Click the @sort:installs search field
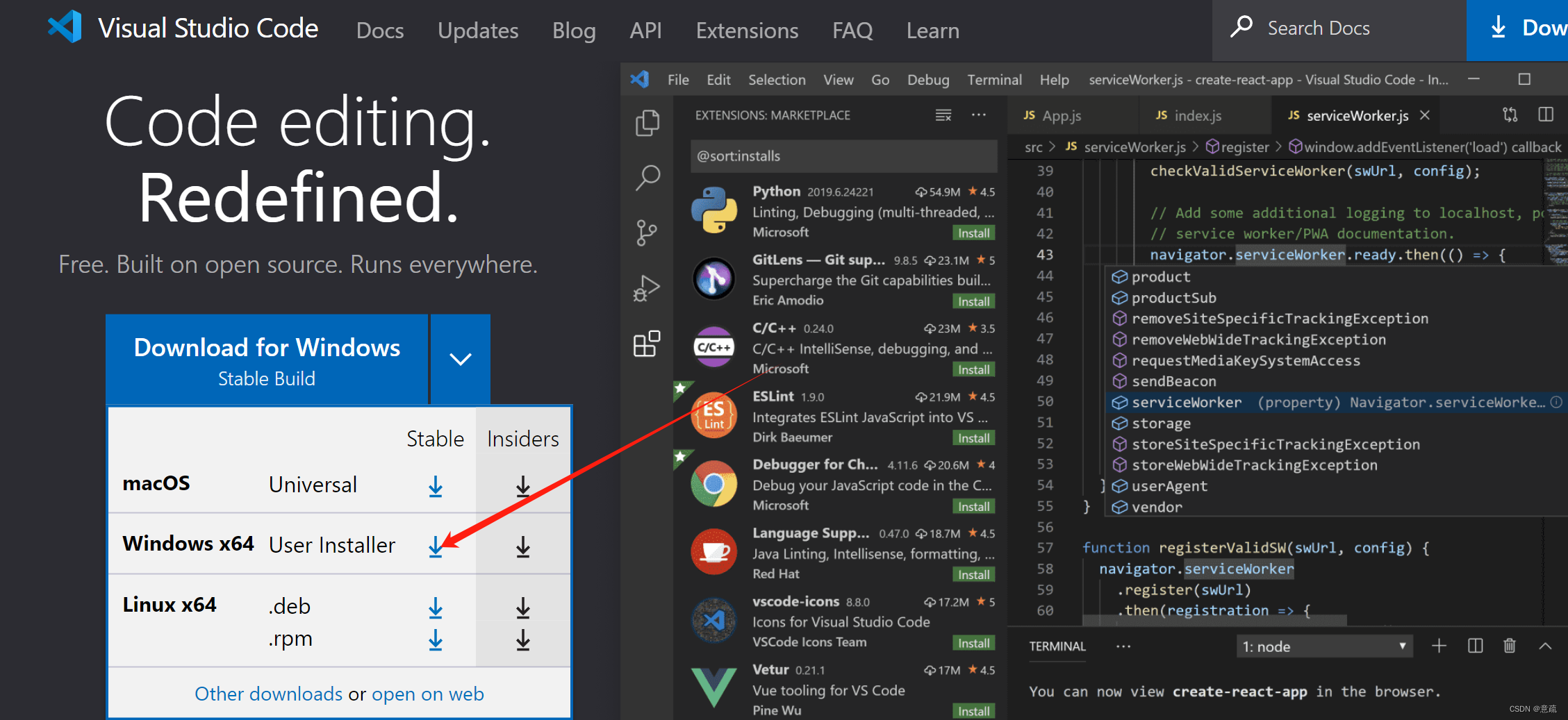The width and height of the screenshot is (1568, 720). (x=843, y=156)
